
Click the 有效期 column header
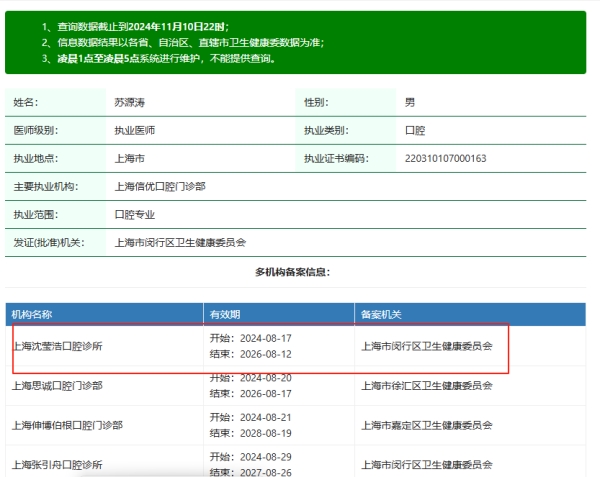[225, 314]
